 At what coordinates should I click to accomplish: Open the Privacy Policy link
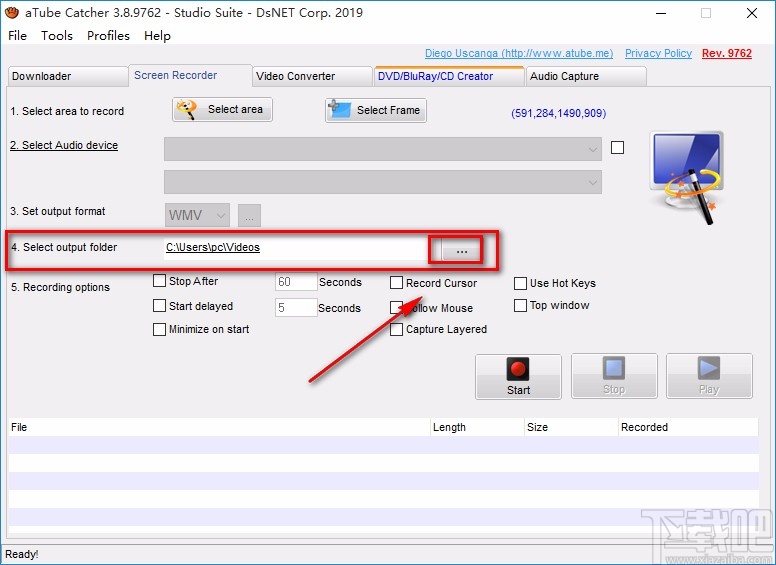(x=658, y=54)
